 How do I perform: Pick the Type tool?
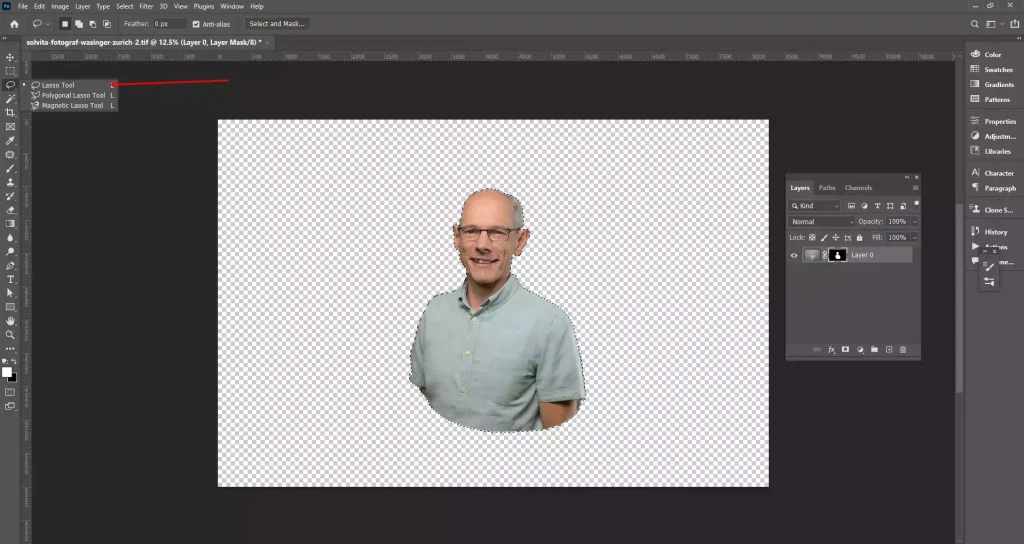[x=10, y=279]
